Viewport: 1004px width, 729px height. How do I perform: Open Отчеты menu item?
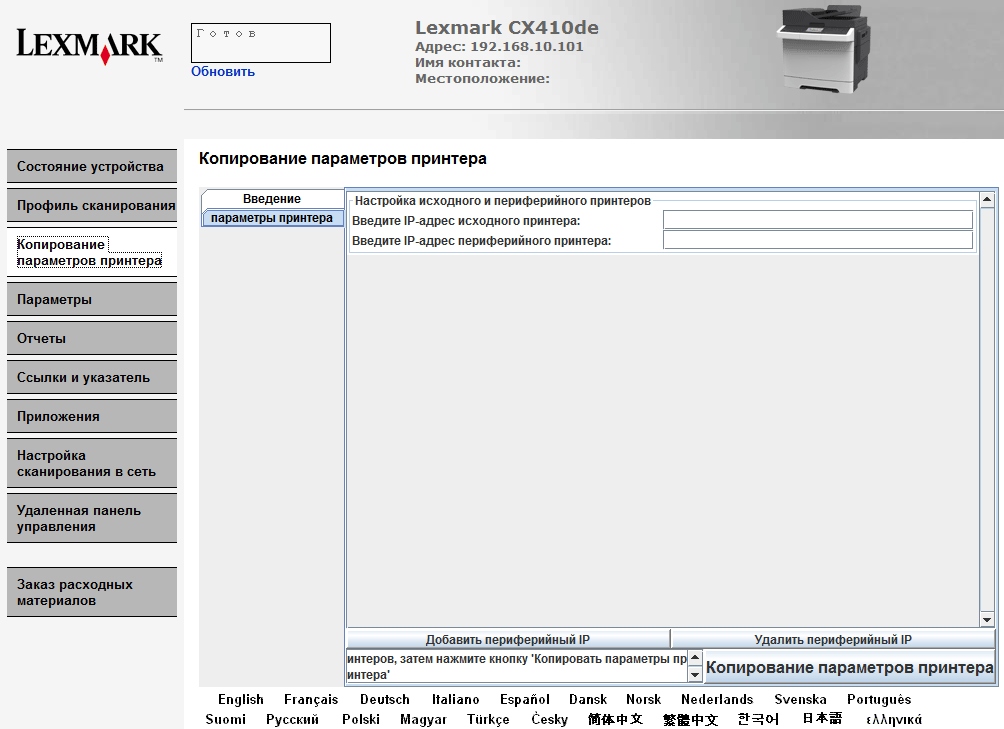point(92,339)
